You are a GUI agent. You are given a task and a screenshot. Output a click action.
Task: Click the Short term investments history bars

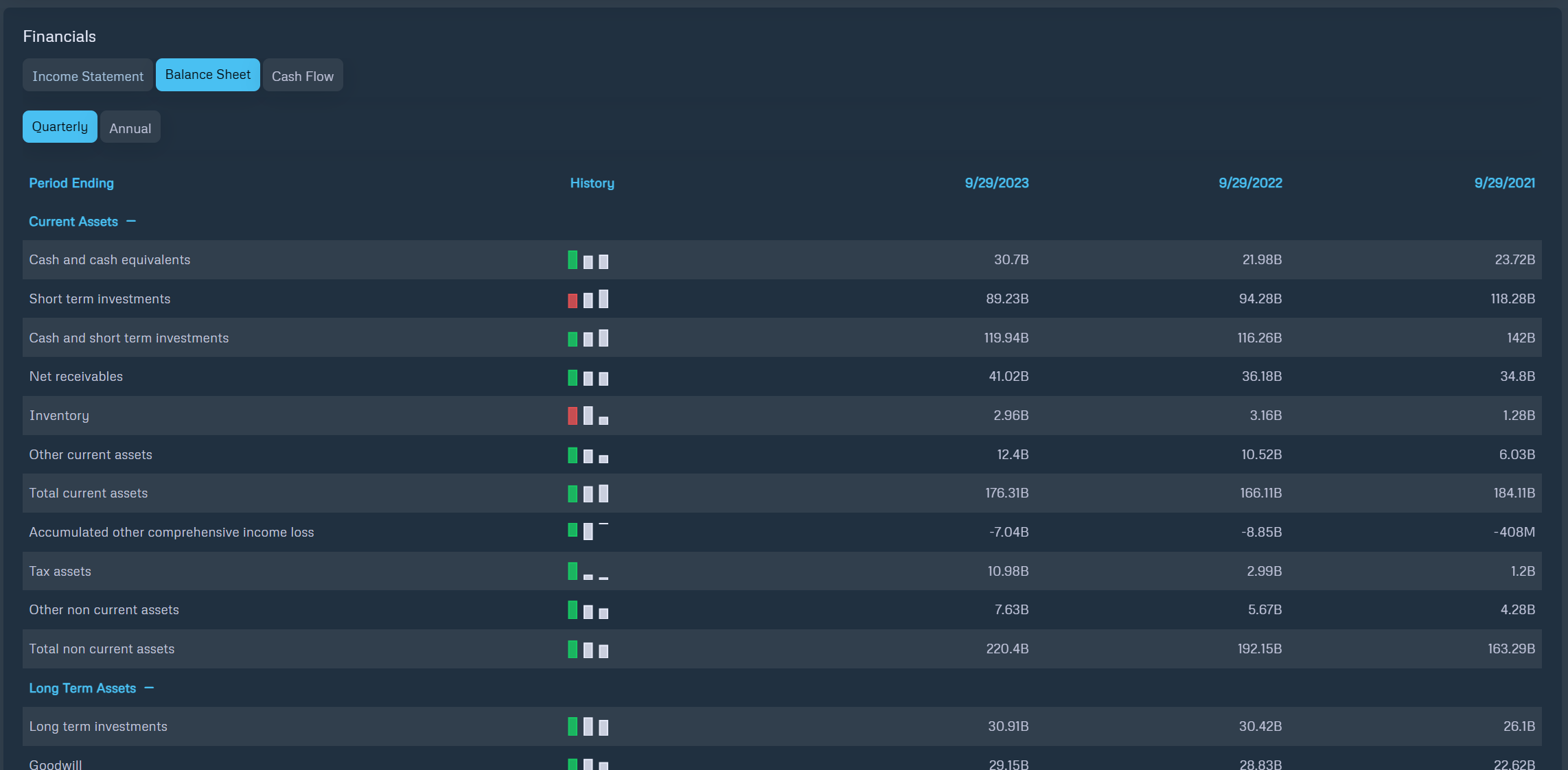point(588,299)
